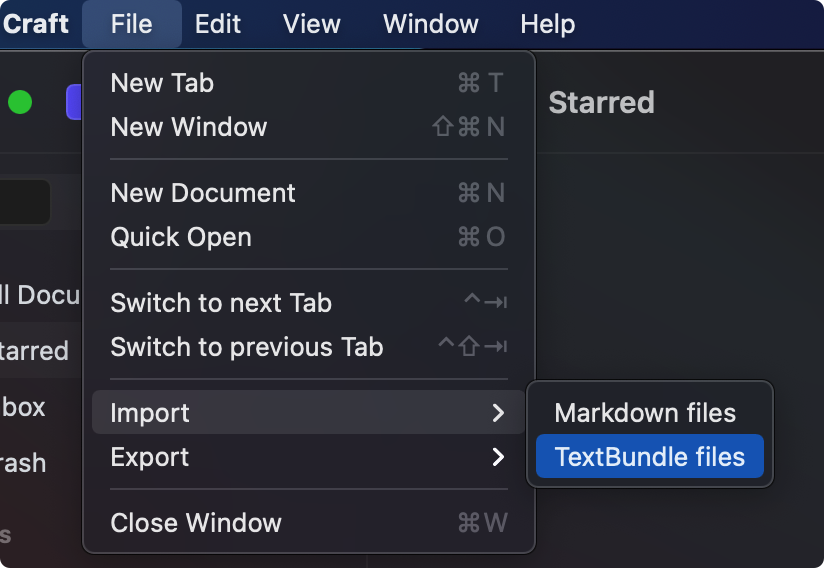Select New Tab from File menu

point(162,83)
